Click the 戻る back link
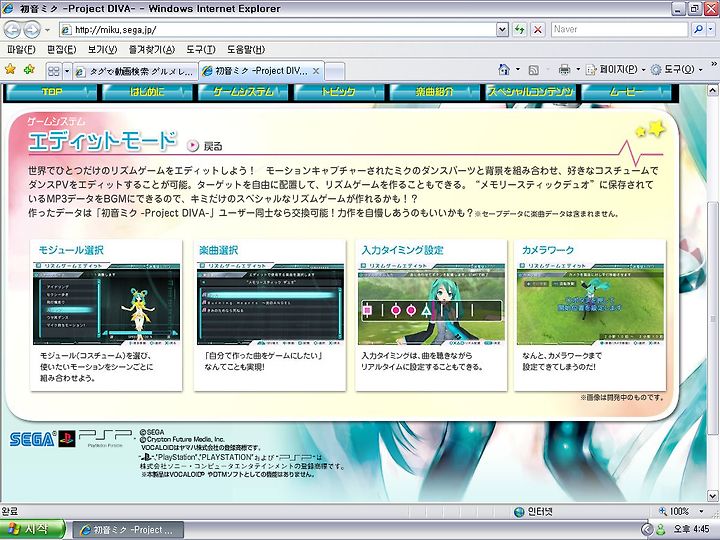 213,146
